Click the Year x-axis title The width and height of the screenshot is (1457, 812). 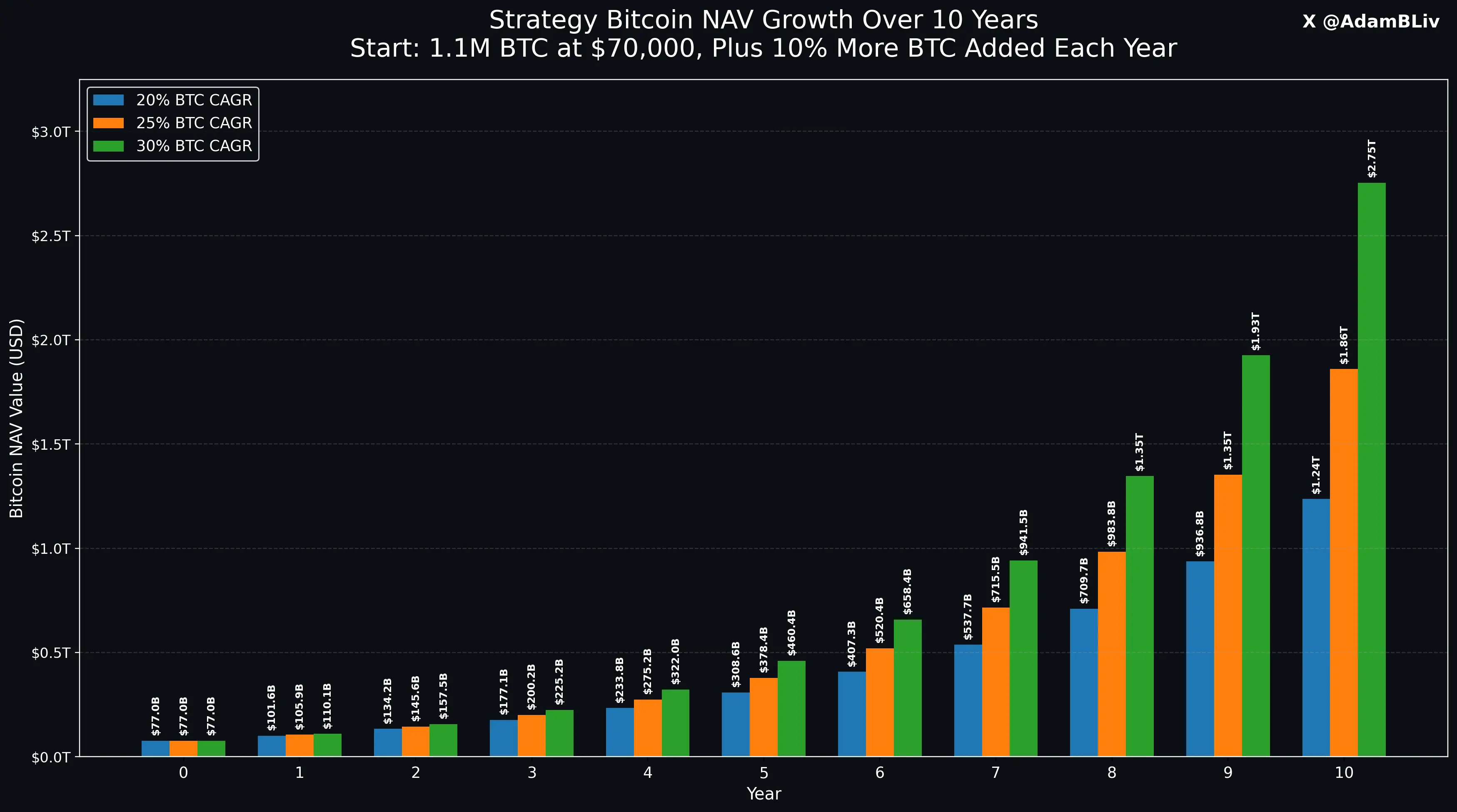pos(763,794)
